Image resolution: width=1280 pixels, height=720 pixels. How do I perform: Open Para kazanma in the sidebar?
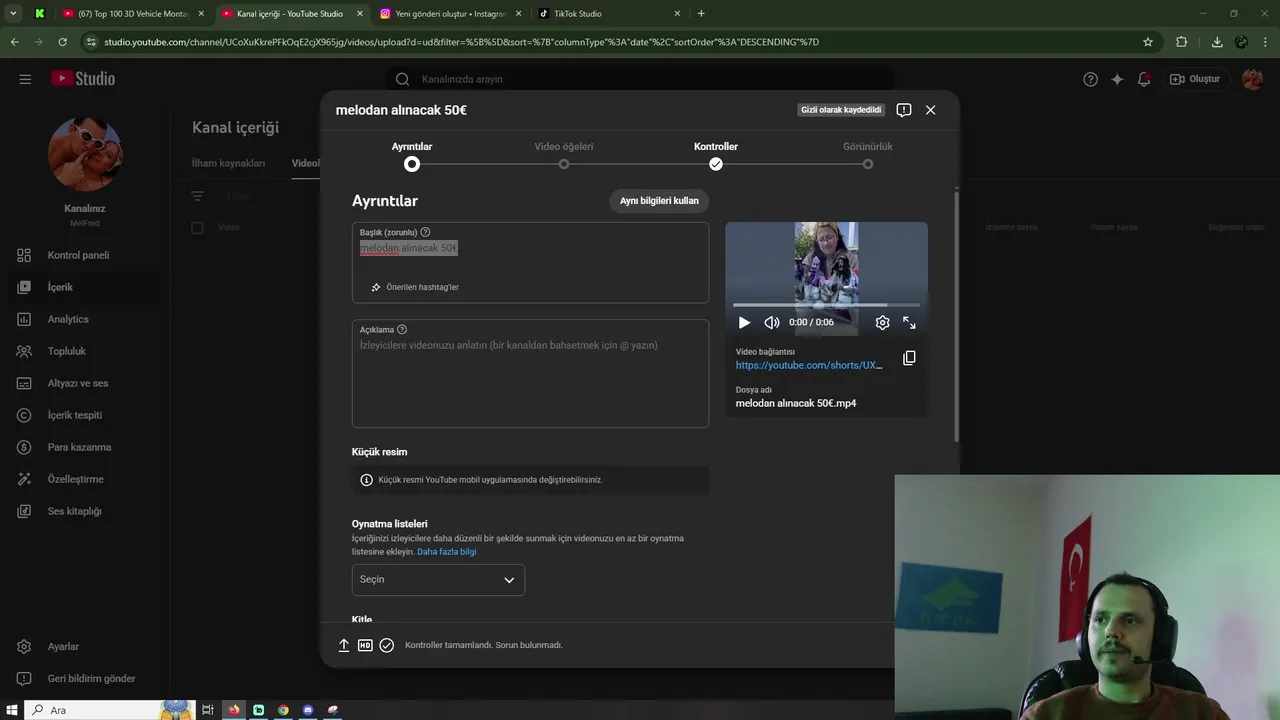click(78, 447)
